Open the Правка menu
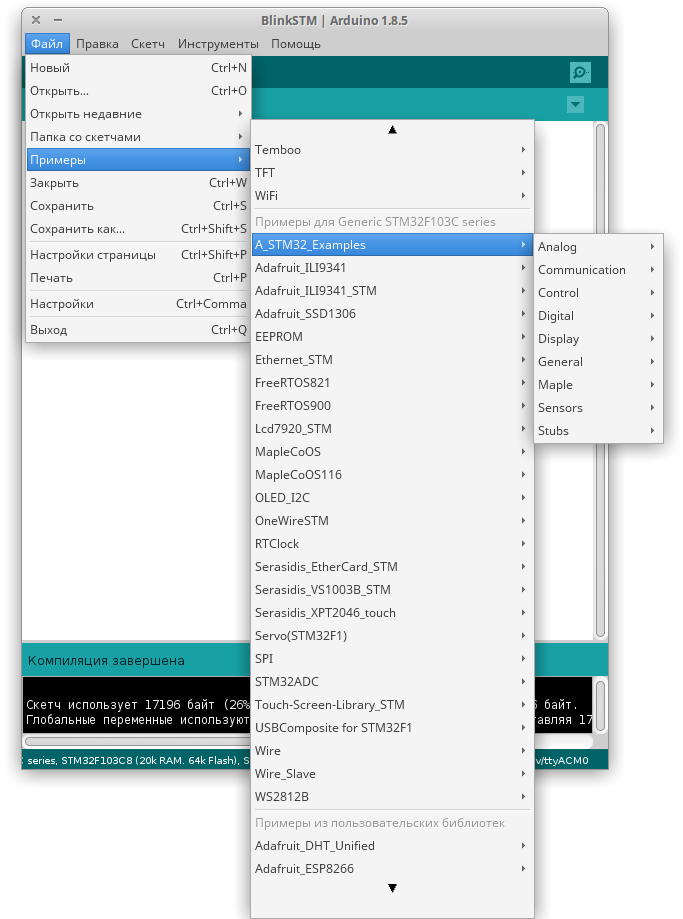 97,44
